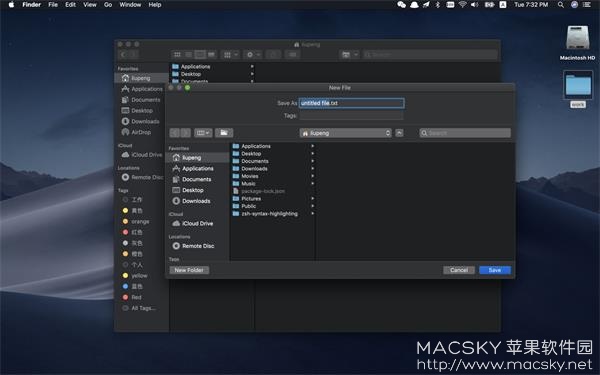Click Downloads in the Finder window sidebar
The height and width of the screenshot is (375, 600).
point(141,121)
